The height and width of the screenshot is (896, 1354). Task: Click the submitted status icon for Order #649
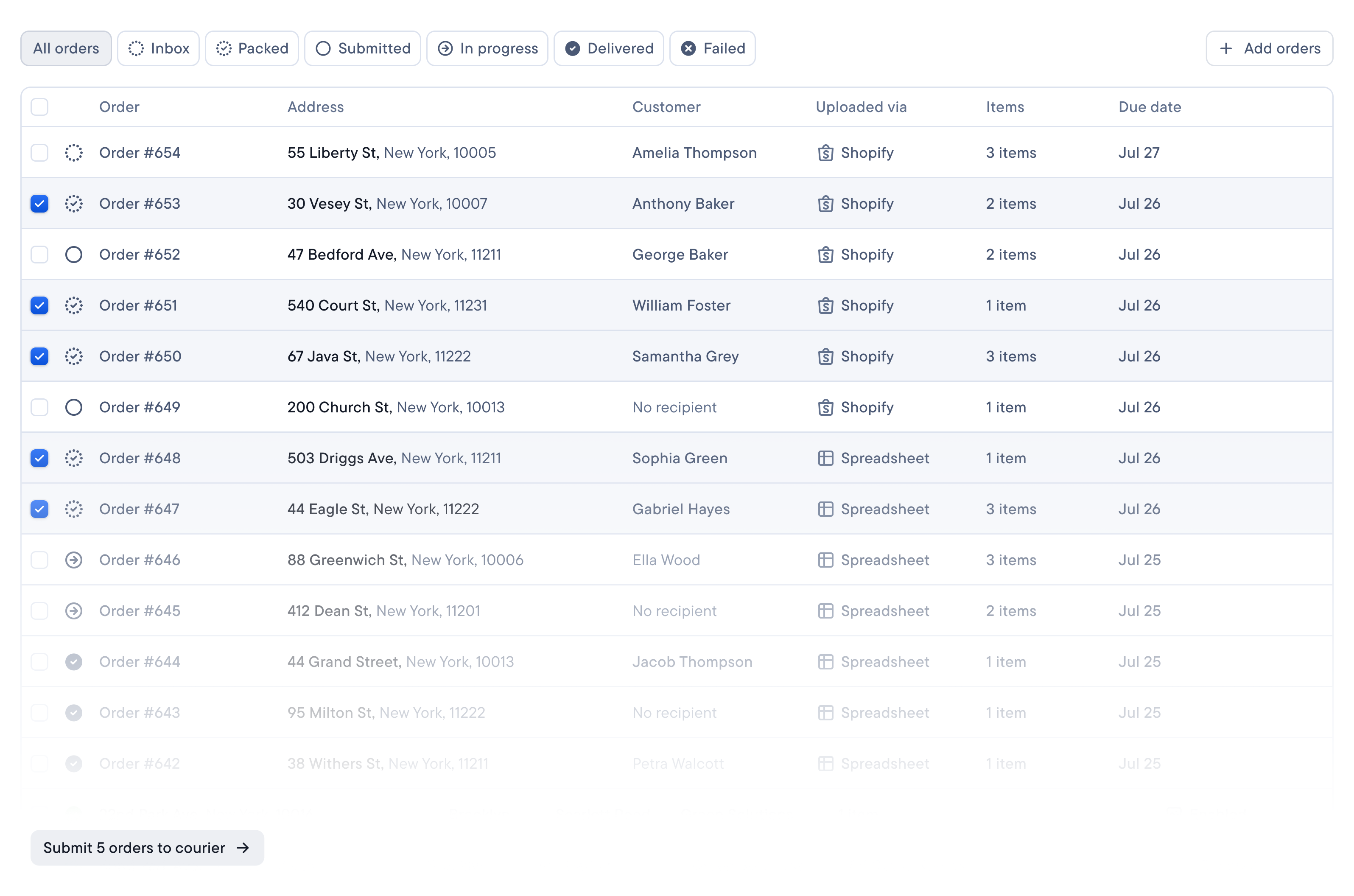tap(74, 407)
